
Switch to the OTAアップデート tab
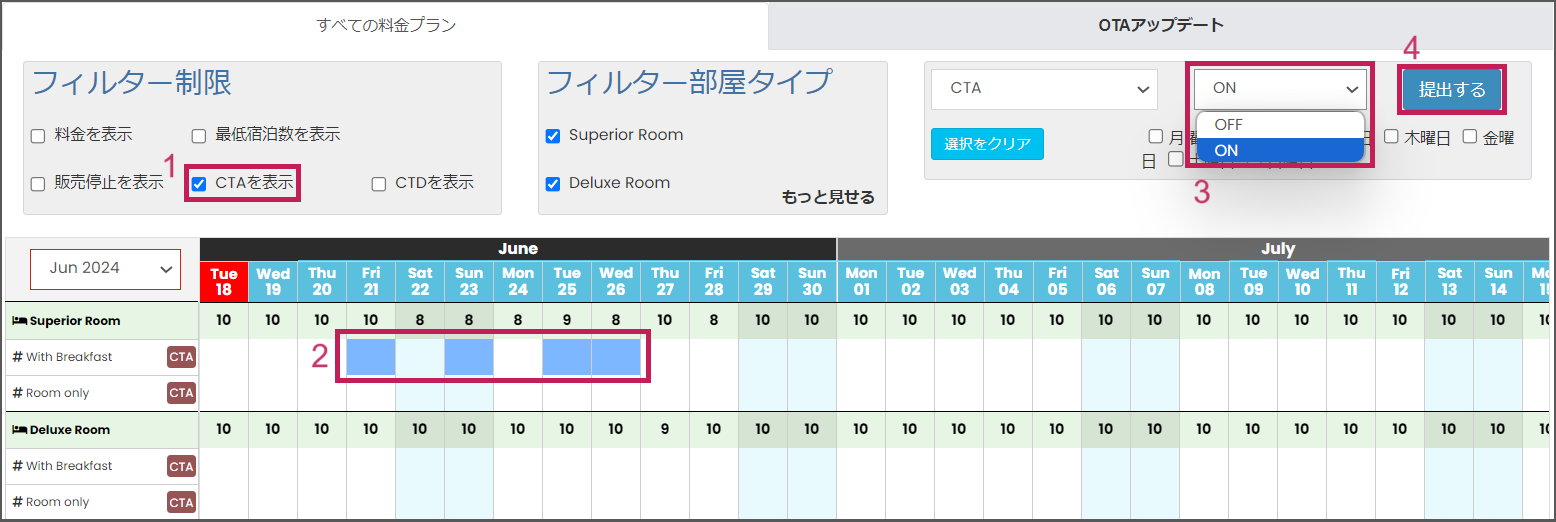pyautogui.click(x=1160, y=25)
